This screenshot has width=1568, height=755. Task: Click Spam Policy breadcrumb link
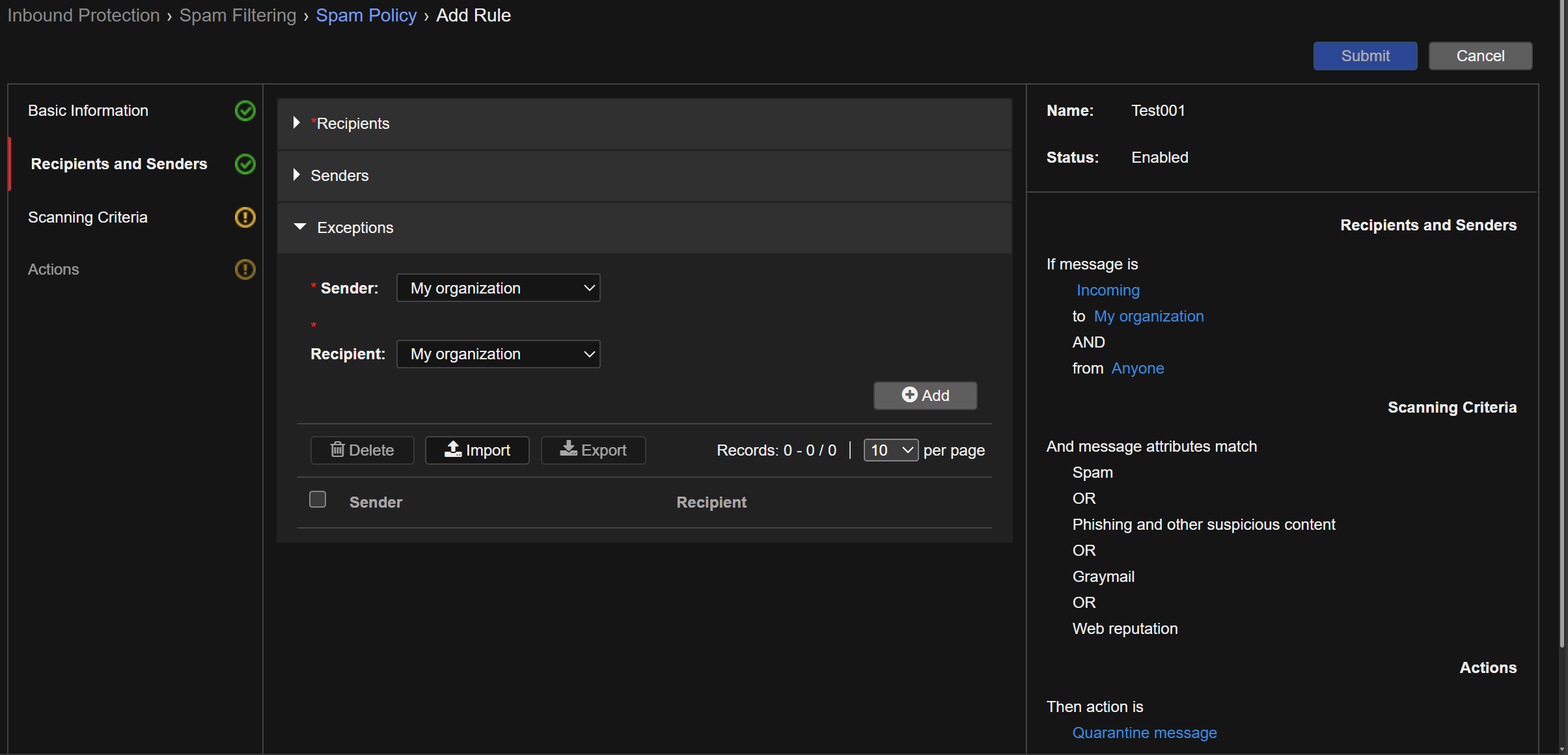[366, 15]
